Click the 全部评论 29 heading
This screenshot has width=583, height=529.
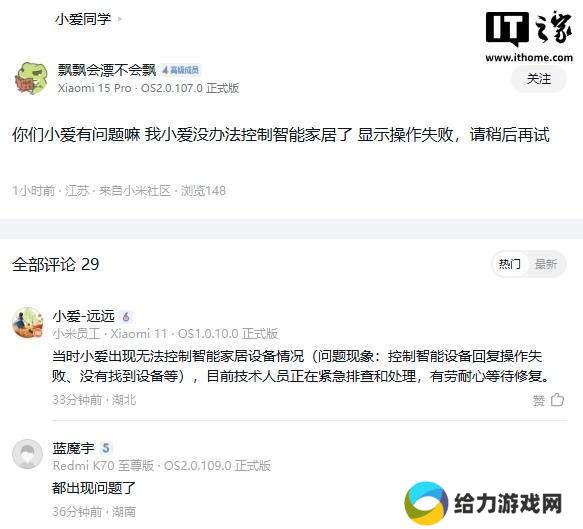(x=56, y=264)
